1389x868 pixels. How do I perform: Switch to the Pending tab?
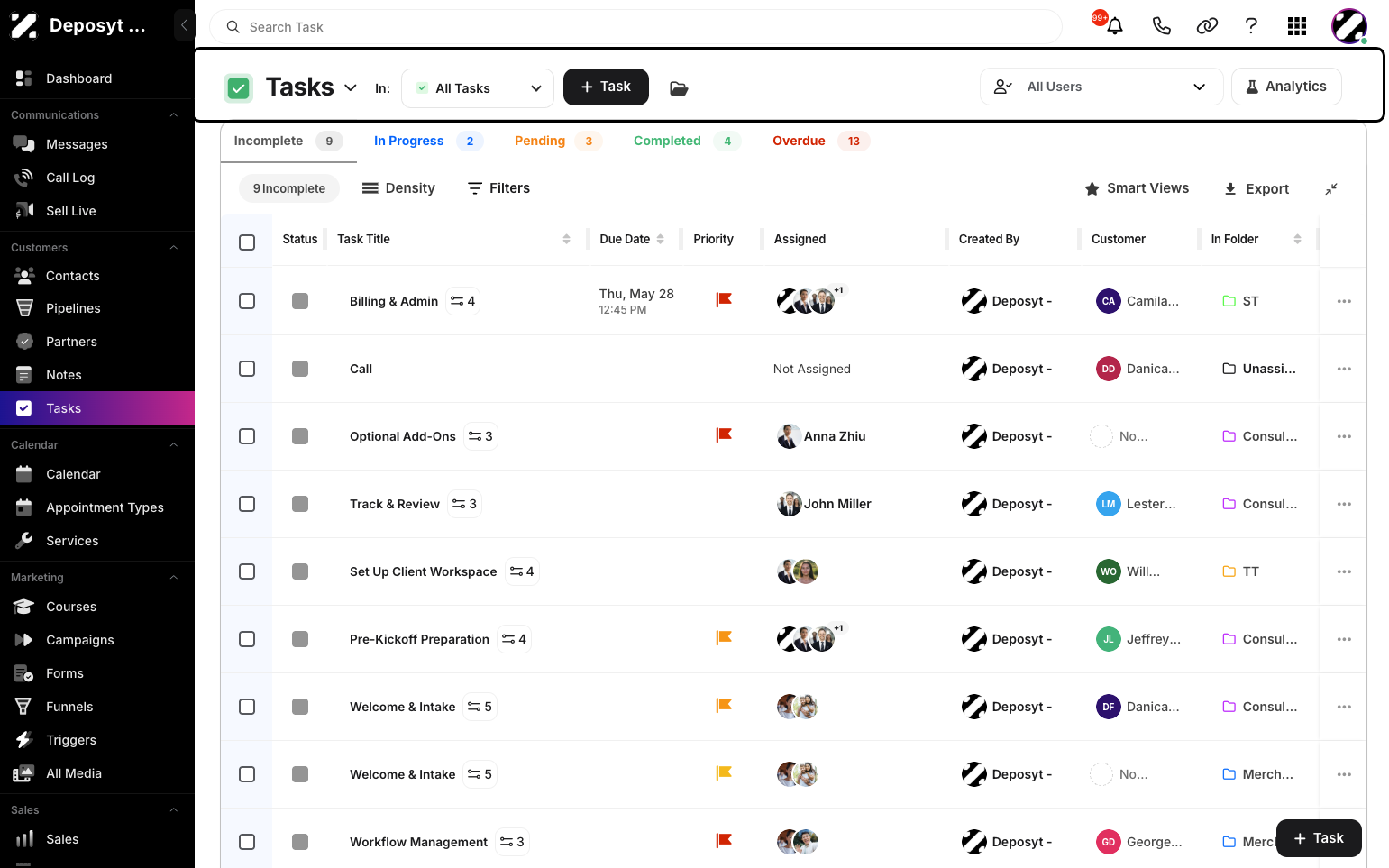click(x=557, y=141)
